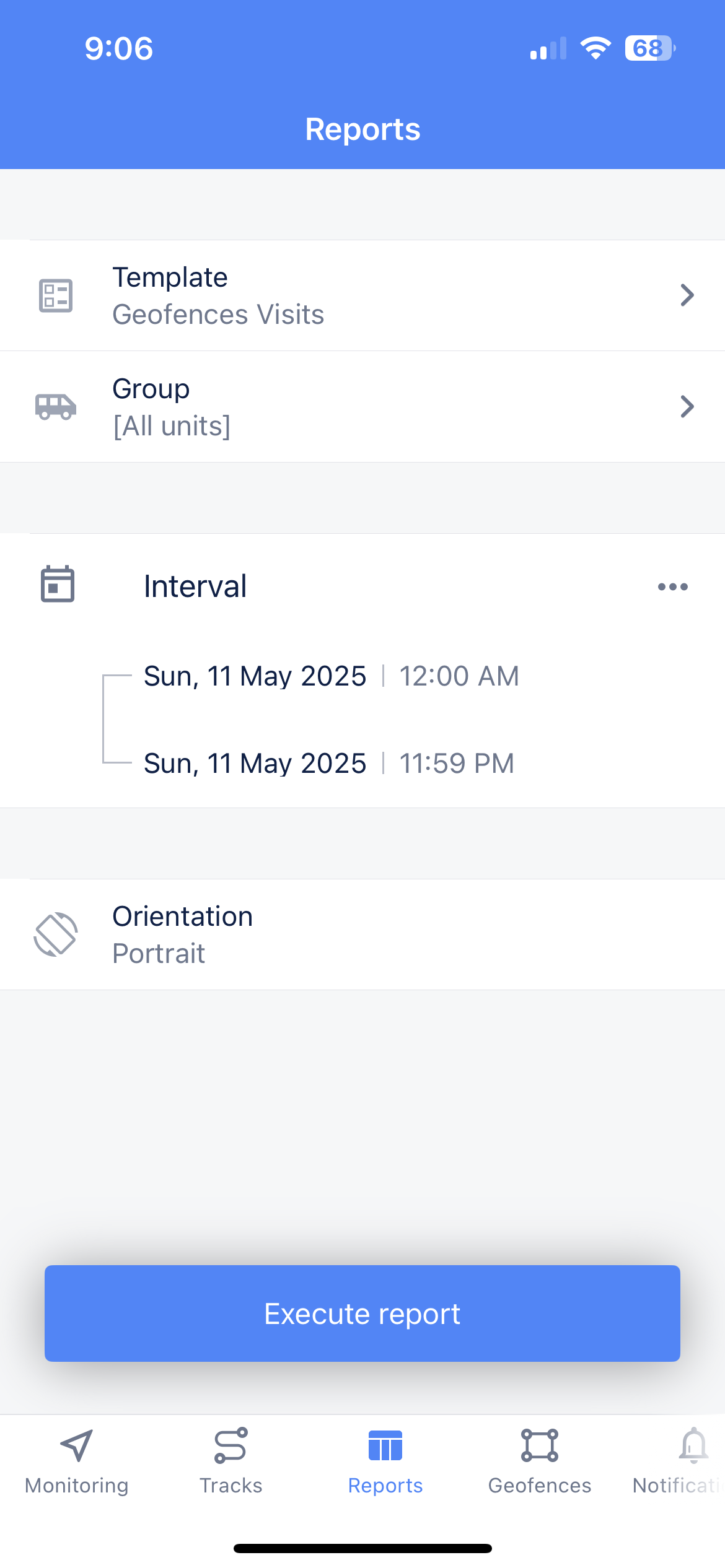
Task: Tap the Interval calendar icon
Action: pyautogui.click(x=58, y=584)
